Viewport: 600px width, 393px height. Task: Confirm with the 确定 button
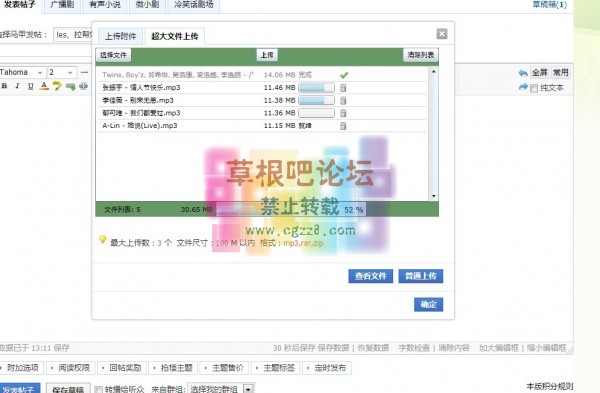coord(429,305)
